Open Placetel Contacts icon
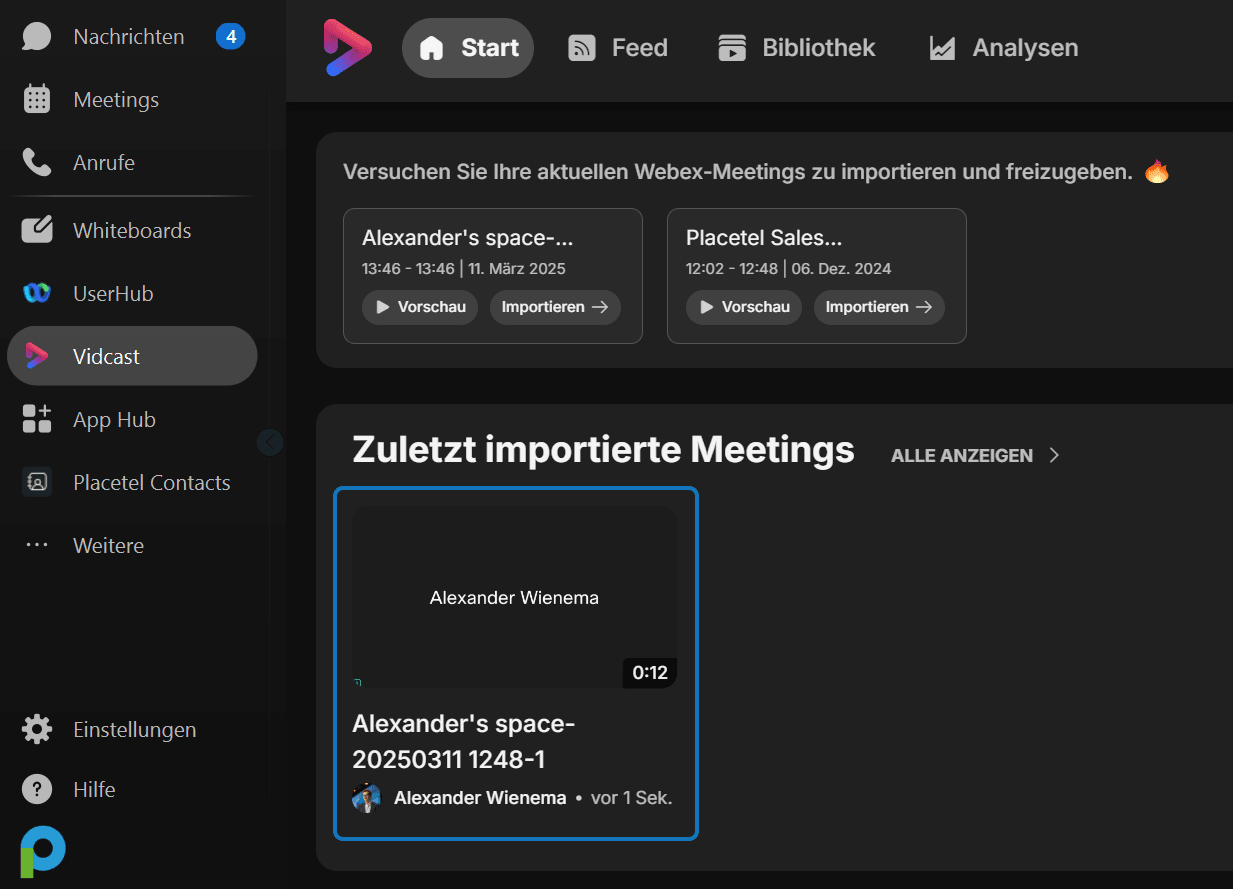Viewport: 1233px width, 889px height. pos(37,482)
